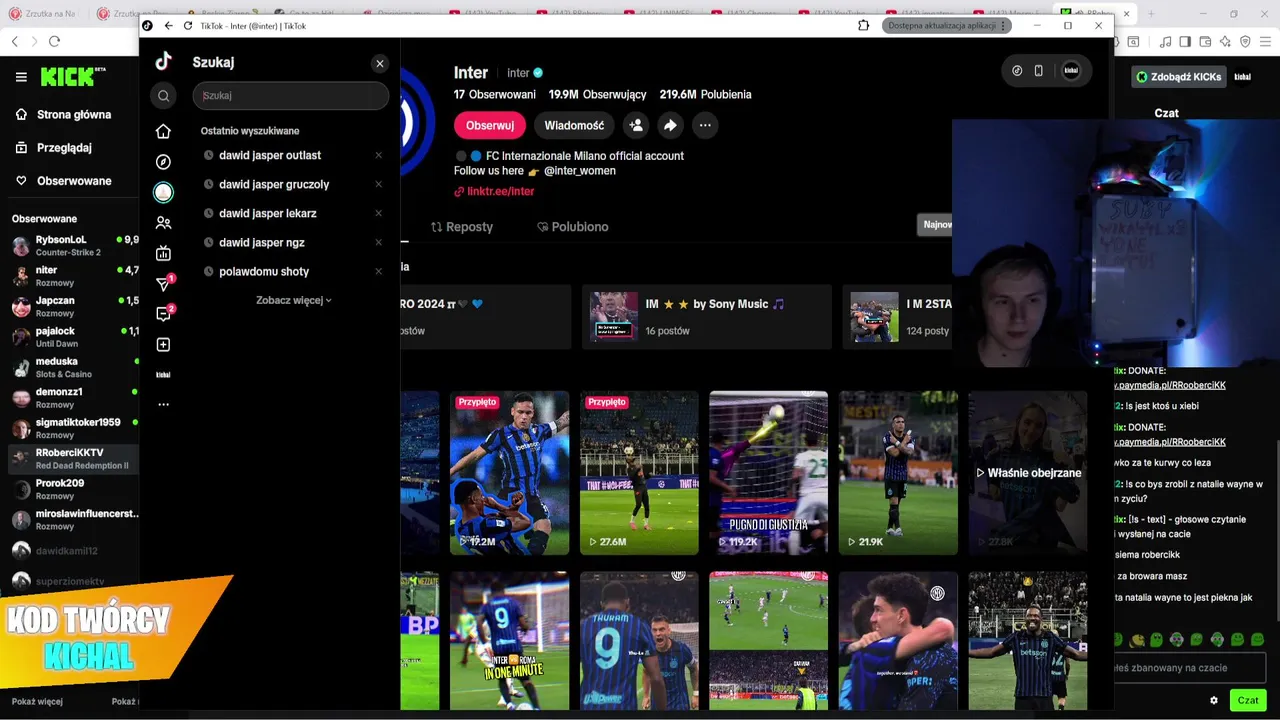The width and height of the screenshot is (1280, 720).
Task: Open TikTok activity inbox icon with badge
Action: coord(164,314)
